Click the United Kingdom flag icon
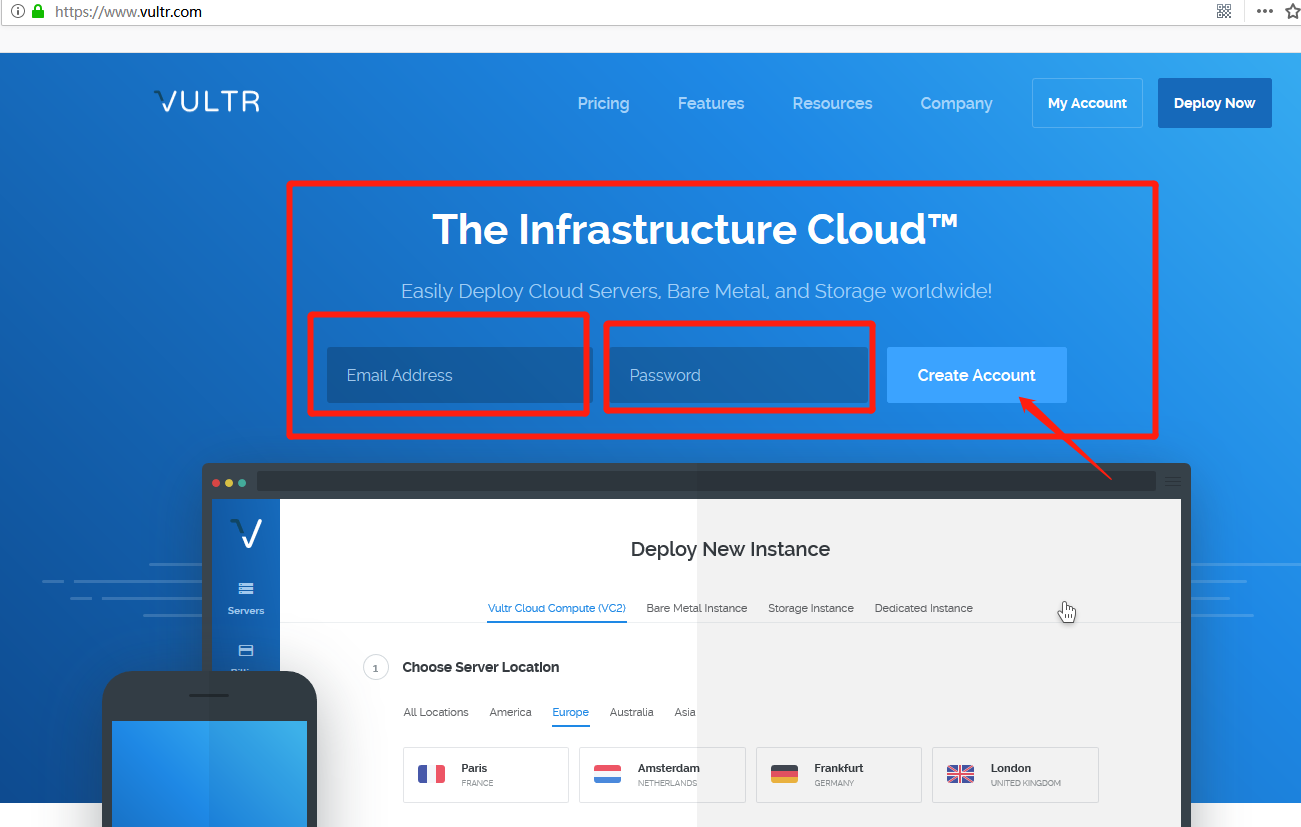This screenshot has width=1301, height=827. coord(960,774)
